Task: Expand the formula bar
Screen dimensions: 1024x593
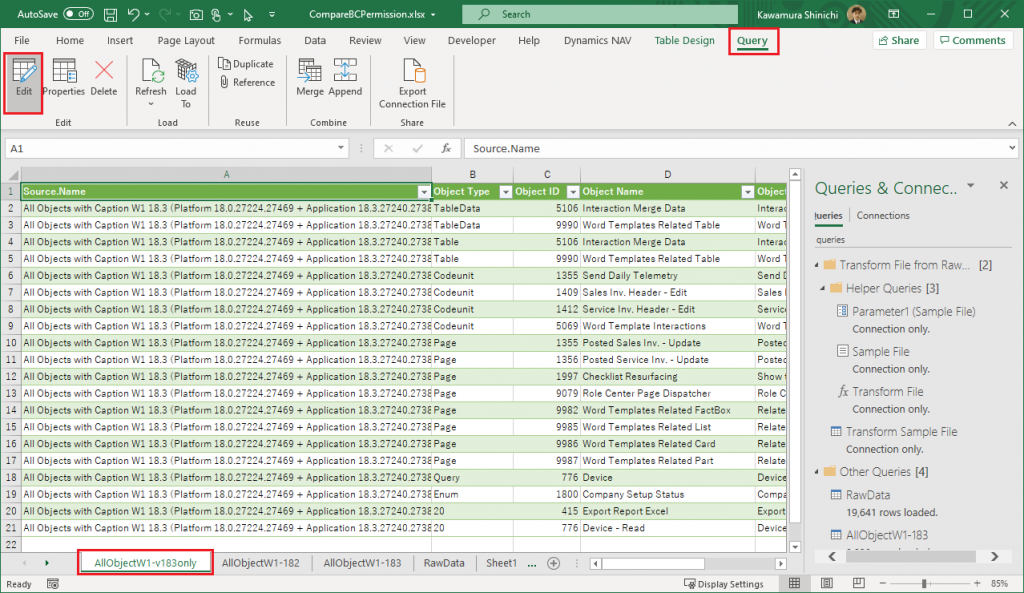Action: click(1012, 148)
